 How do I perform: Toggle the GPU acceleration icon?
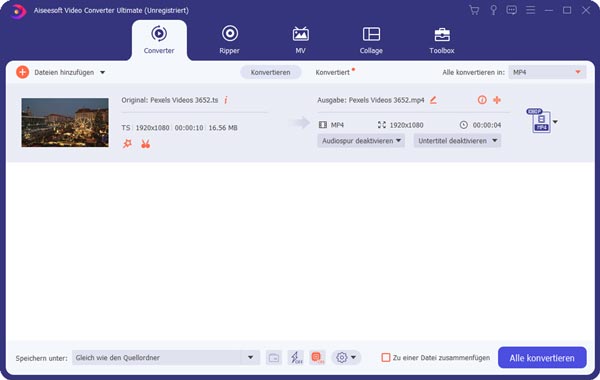(x=317, y=358)
